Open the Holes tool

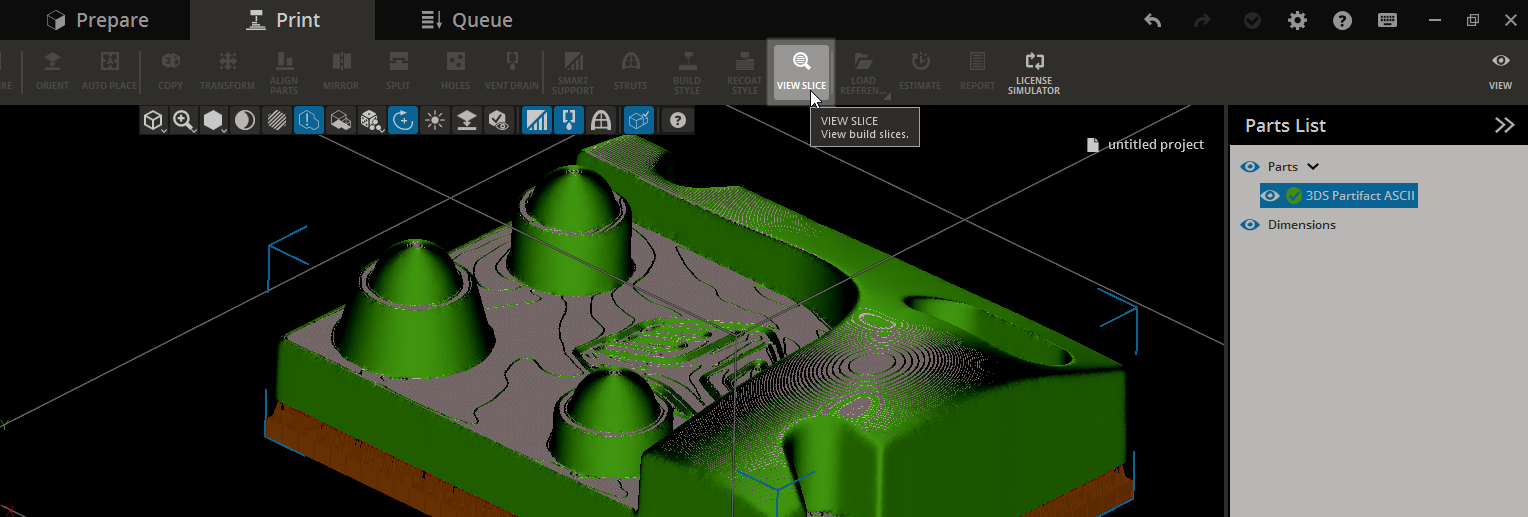[x=455, y=72]
